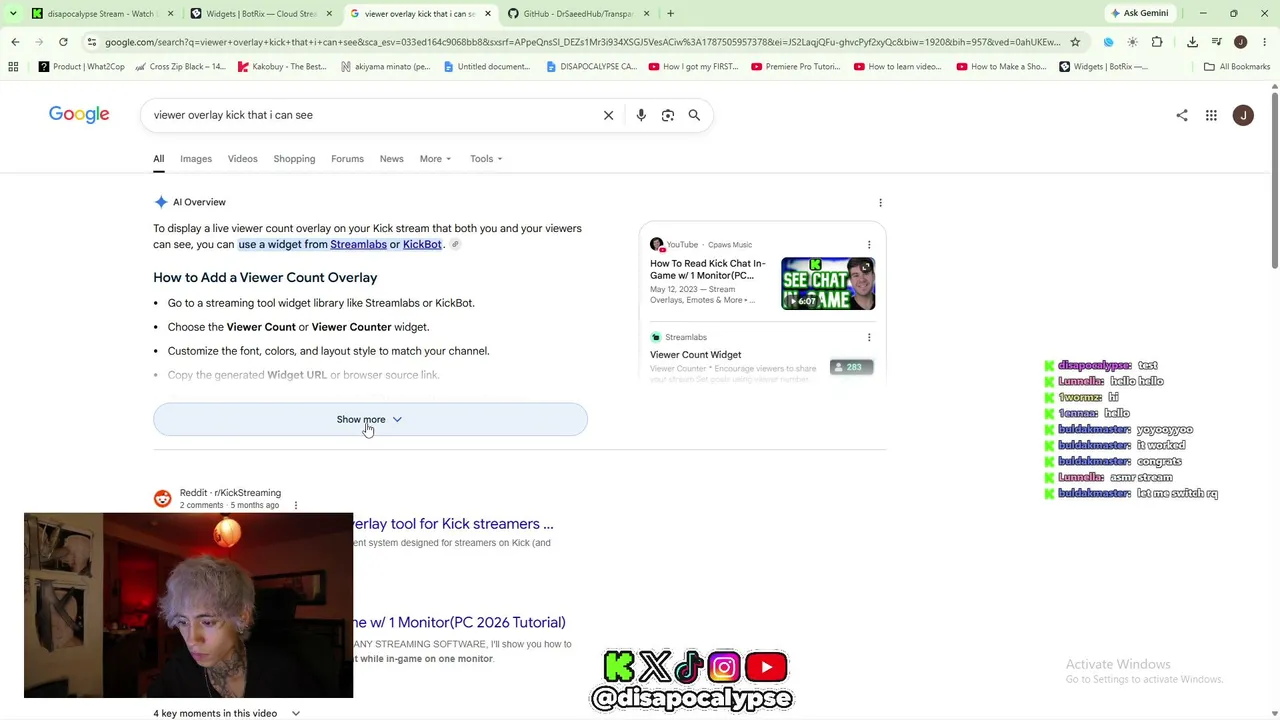The width and height of the screenshot is (1280, 720).
Task: Open the apps grid in bookmarks bar
Action: [x=13, y=67]
